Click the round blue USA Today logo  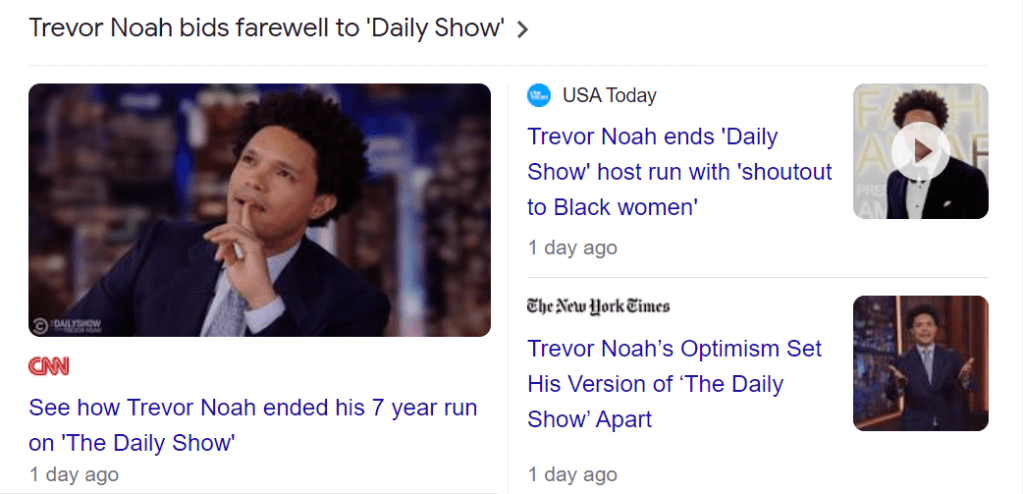click(x=539, y=95)
